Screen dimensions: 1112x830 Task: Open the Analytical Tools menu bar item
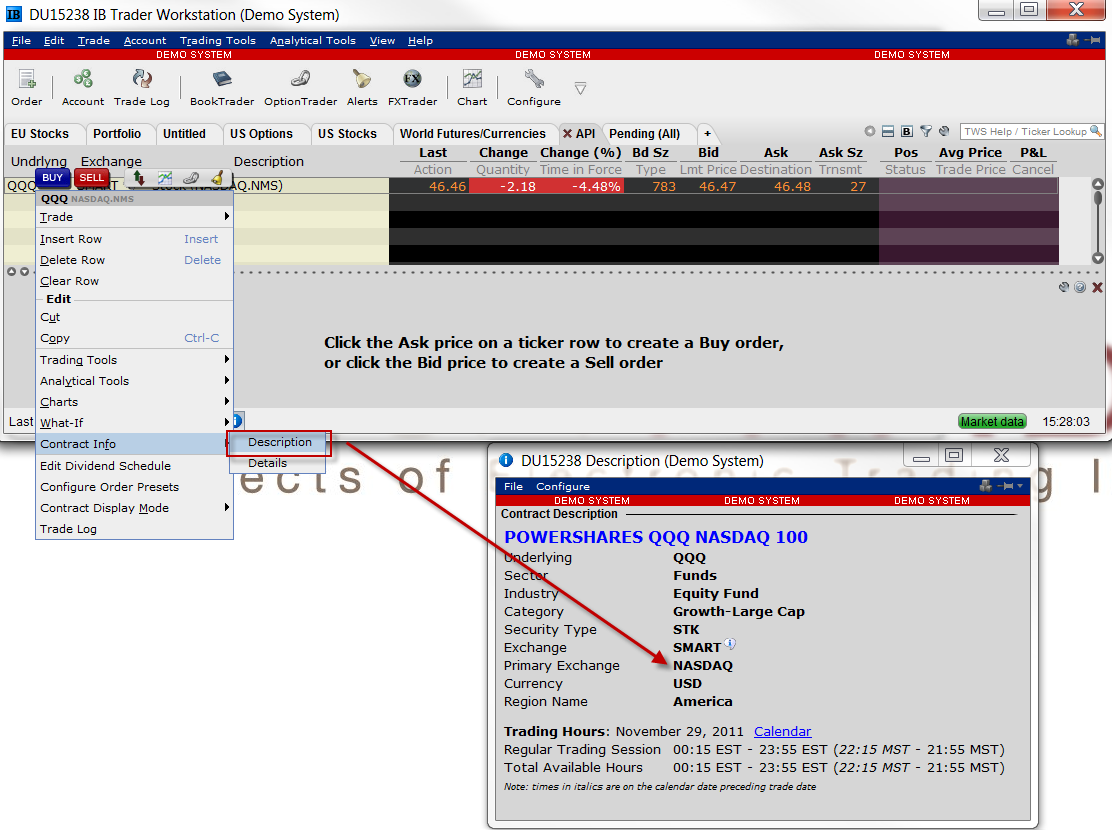[x=313, y=40]
